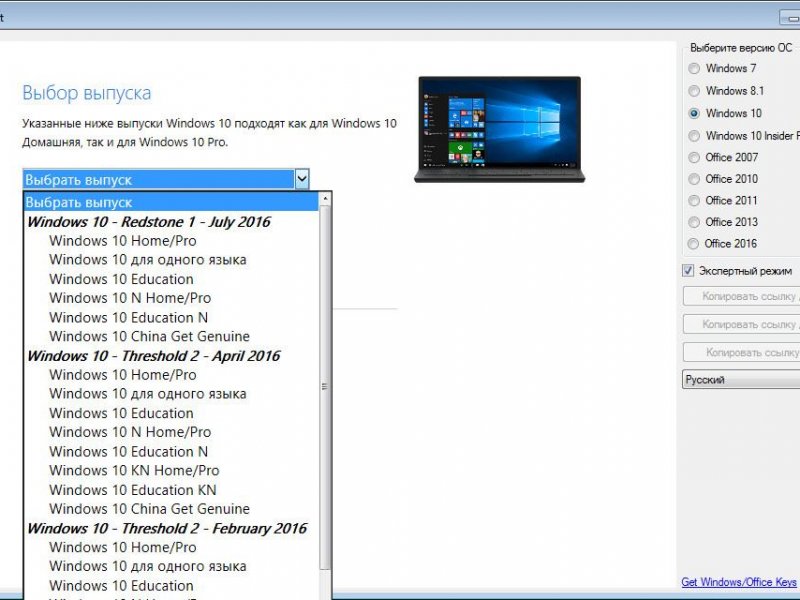Choose Windows 10 Education KN edition
Image resolution: width=800 pixels, height=600 pixels.
click(171, 490)
